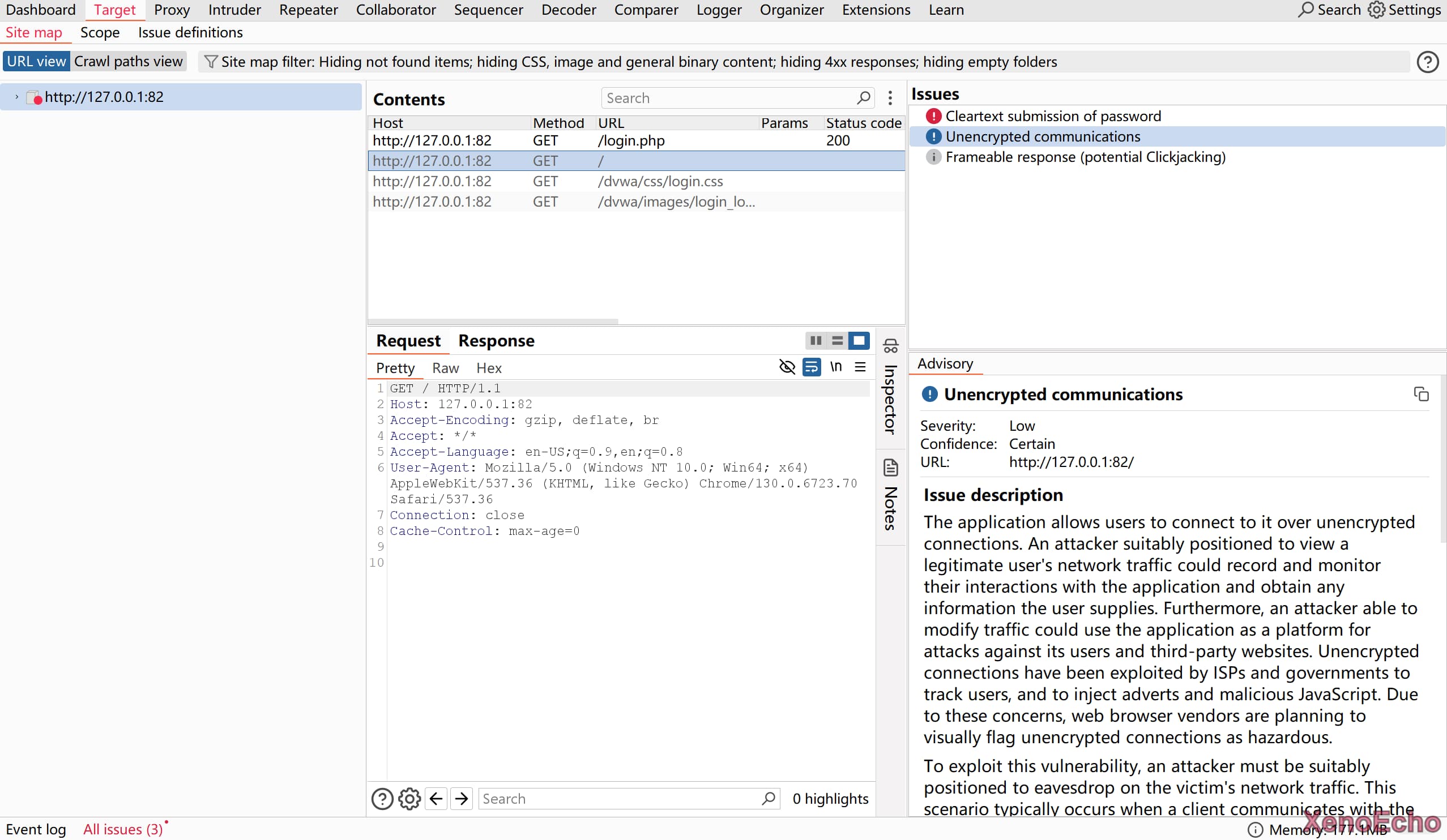Open the Intruder tab
The image size is (1447, 840).
tap(234, 10)
